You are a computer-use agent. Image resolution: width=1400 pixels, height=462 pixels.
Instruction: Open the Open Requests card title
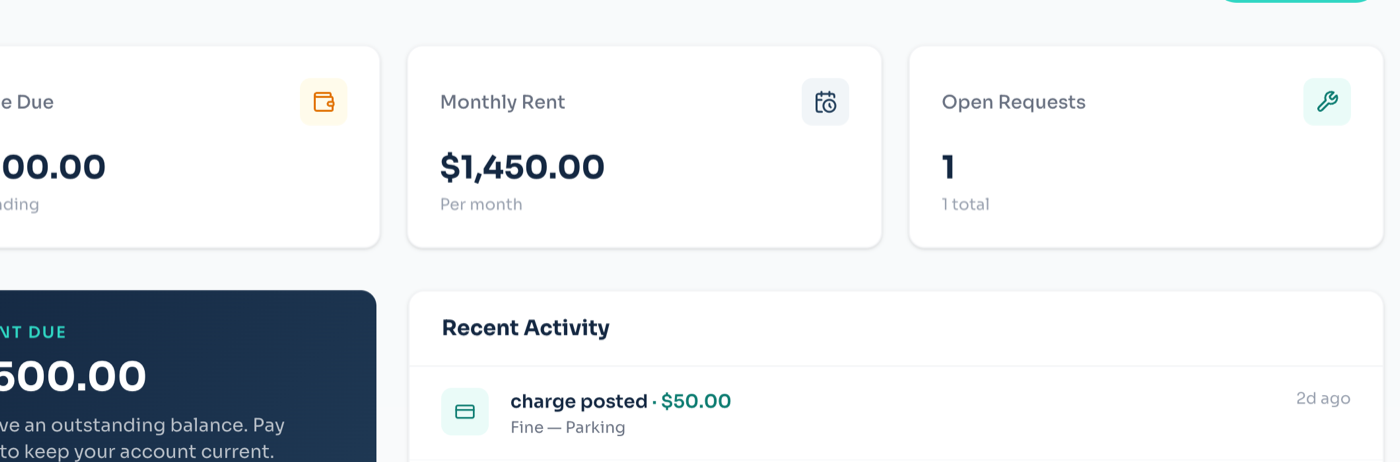pos(1013,102)
